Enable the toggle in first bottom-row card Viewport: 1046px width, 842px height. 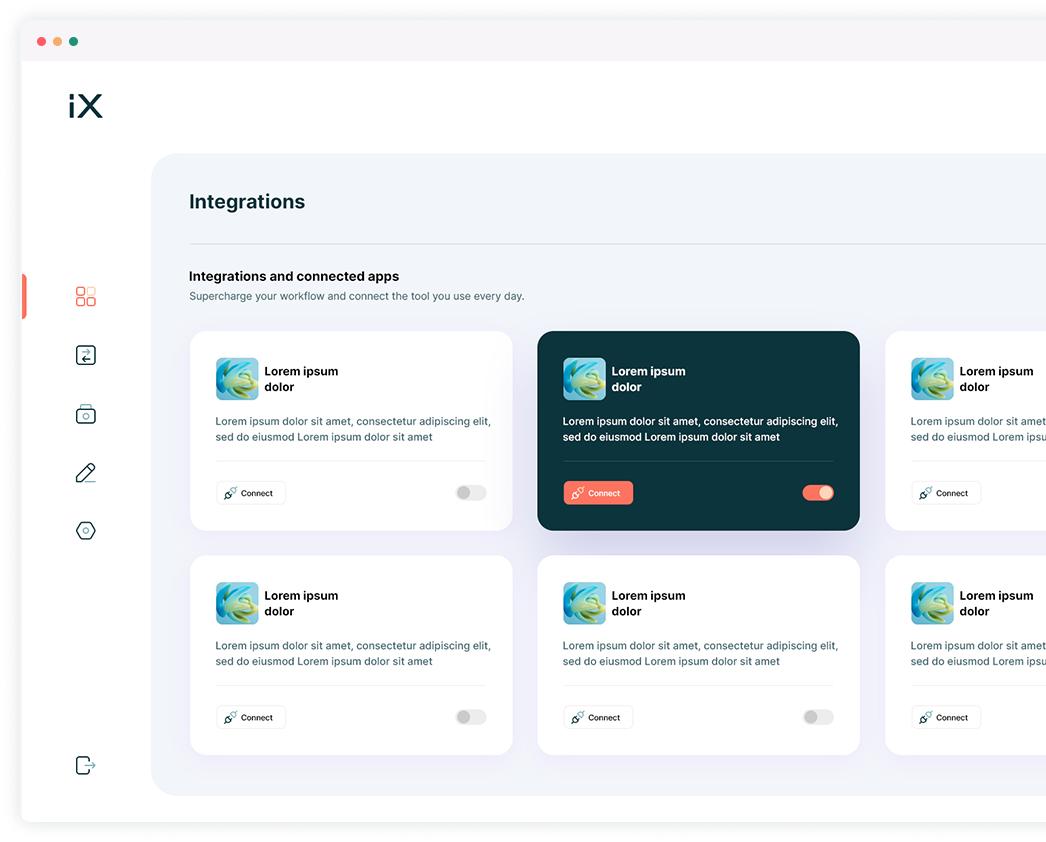point(471,717)
